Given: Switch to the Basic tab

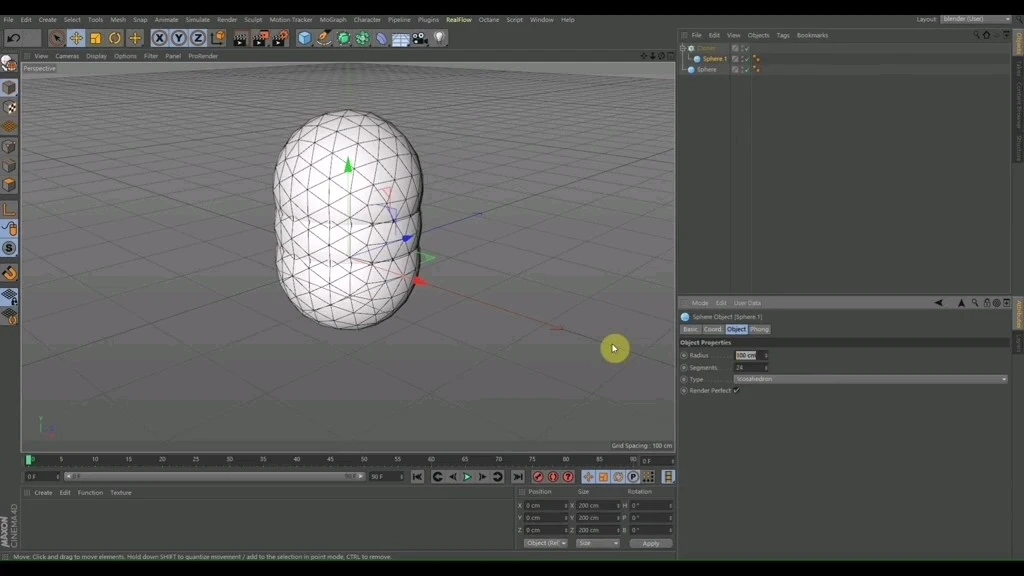Looking at the screenshot, I should 690,329.
